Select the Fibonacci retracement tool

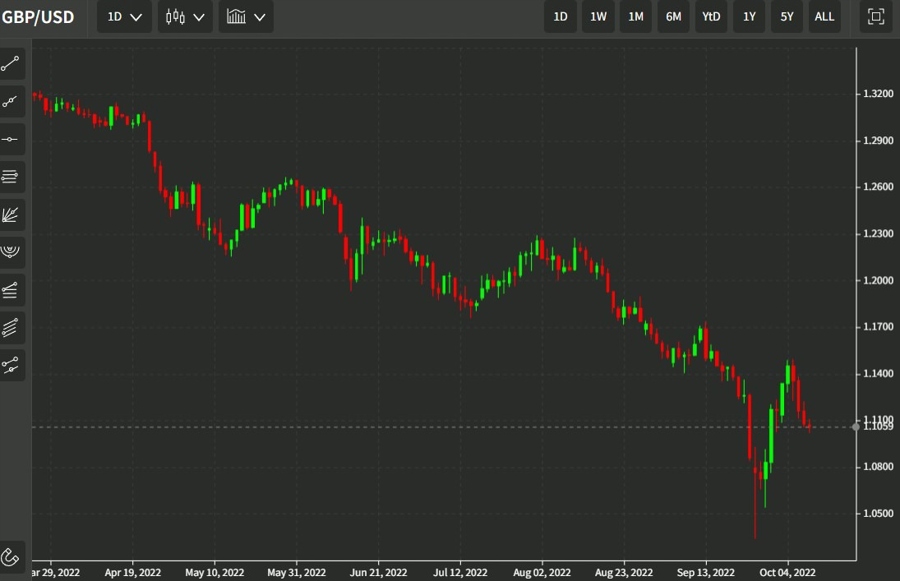[11, 290]
